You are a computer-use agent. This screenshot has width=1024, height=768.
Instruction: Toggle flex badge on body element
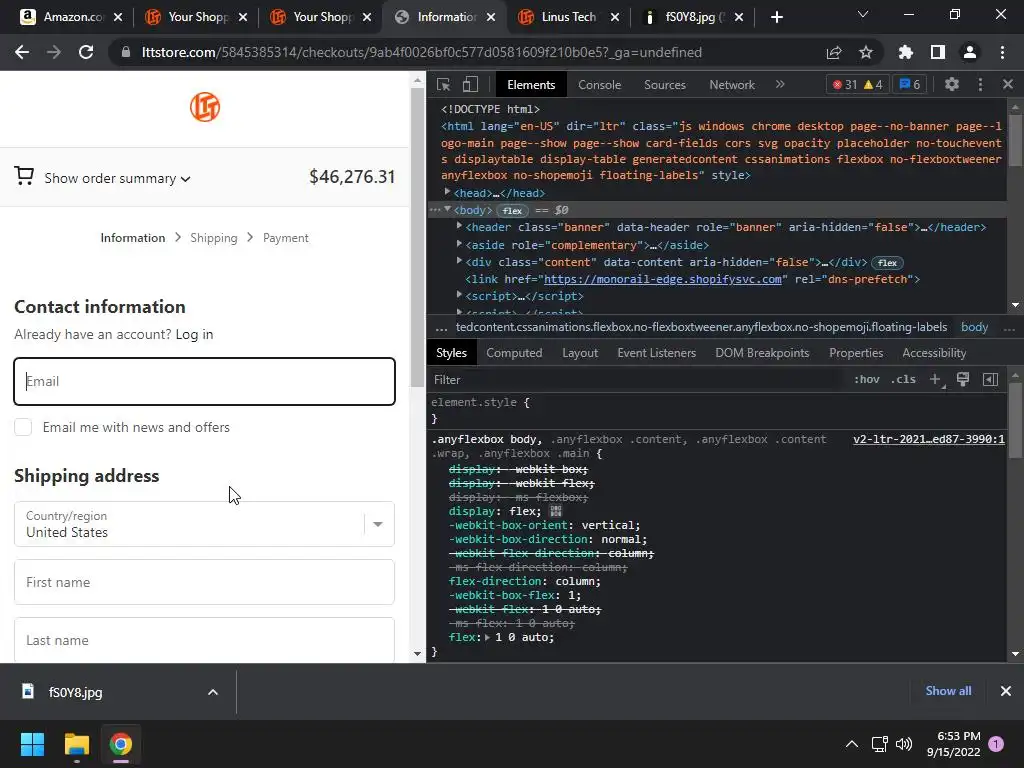[512, 210]
